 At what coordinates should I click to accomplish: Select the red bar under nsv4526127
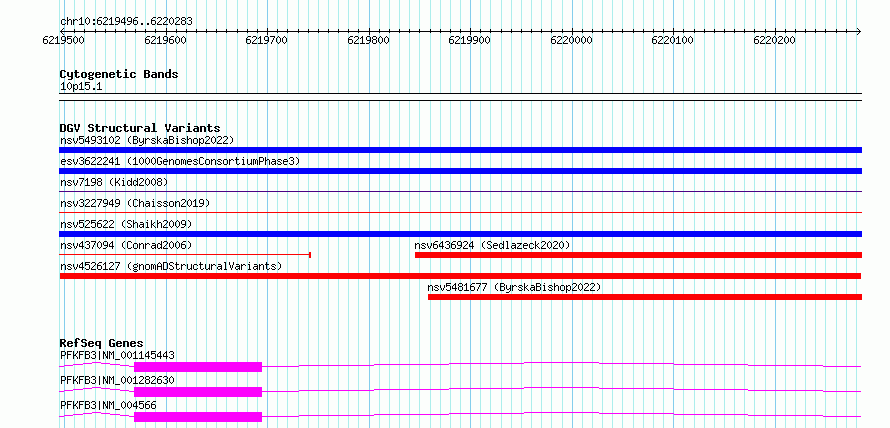[x=460, y=276]
